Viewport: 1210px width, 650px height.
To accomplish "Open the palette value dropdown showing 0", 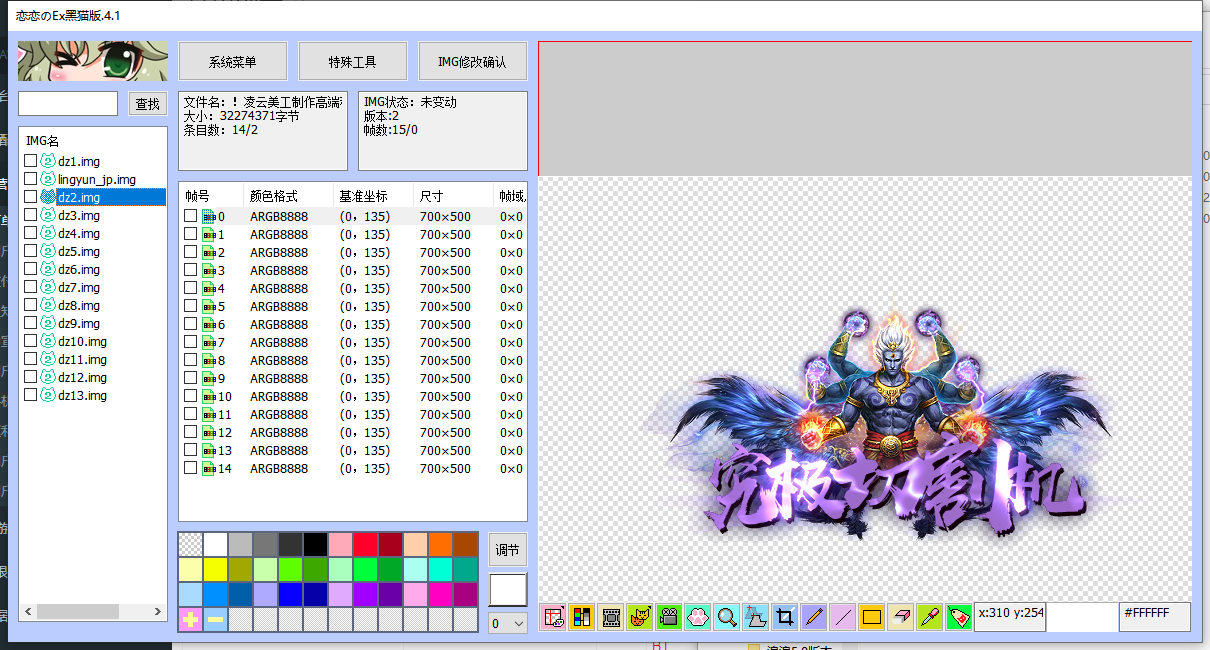I will tap(506, 622).
